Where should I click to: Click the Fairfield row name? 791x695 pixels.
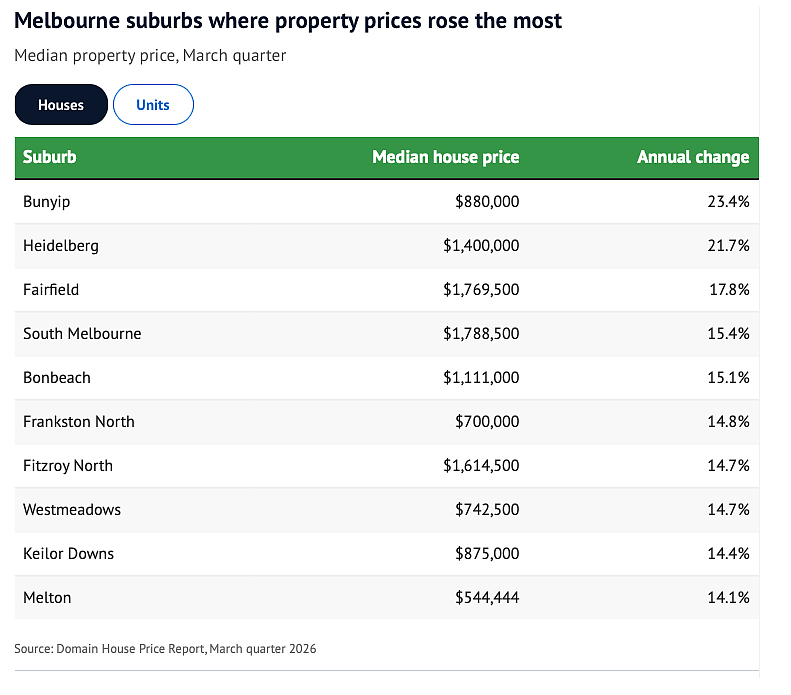point(51,289)
